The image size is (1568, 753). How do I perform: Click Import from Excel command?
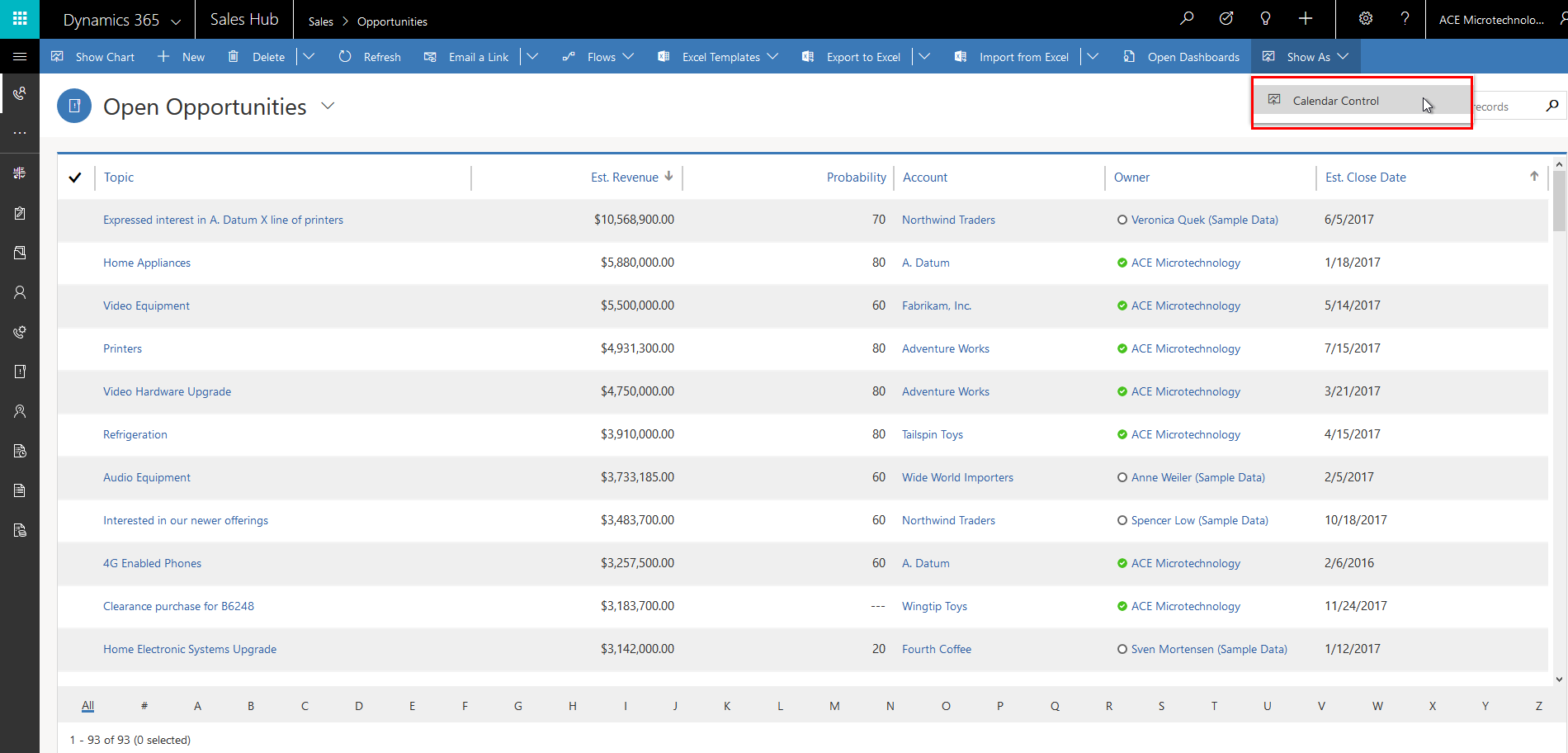pyautogui.click(x=1012, y=57)
